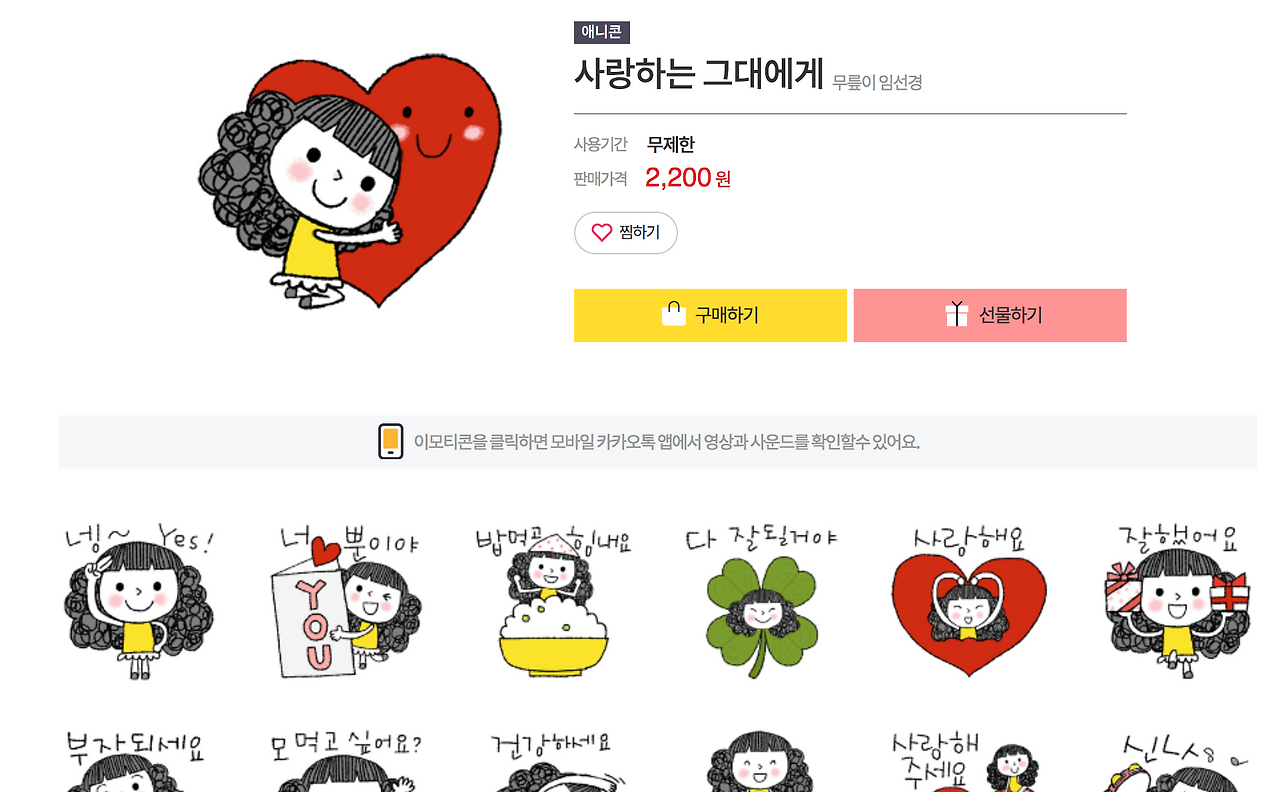Click the shopping bag icon in 구매하기
This screenshot has width=1280, height=792.
point(674,314)
